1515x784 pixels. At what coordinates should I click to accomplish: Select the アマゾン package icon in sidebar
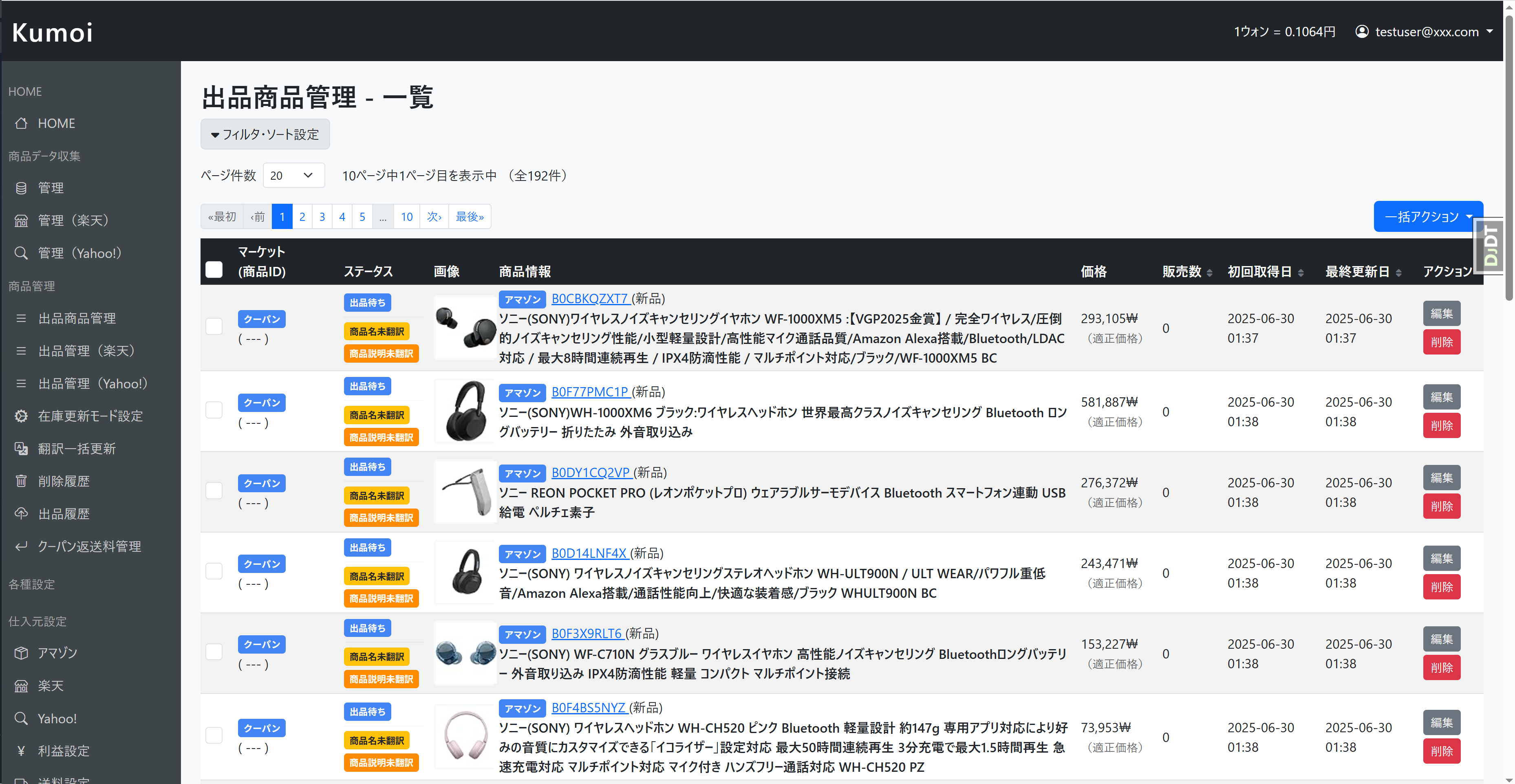pos(21,653)
